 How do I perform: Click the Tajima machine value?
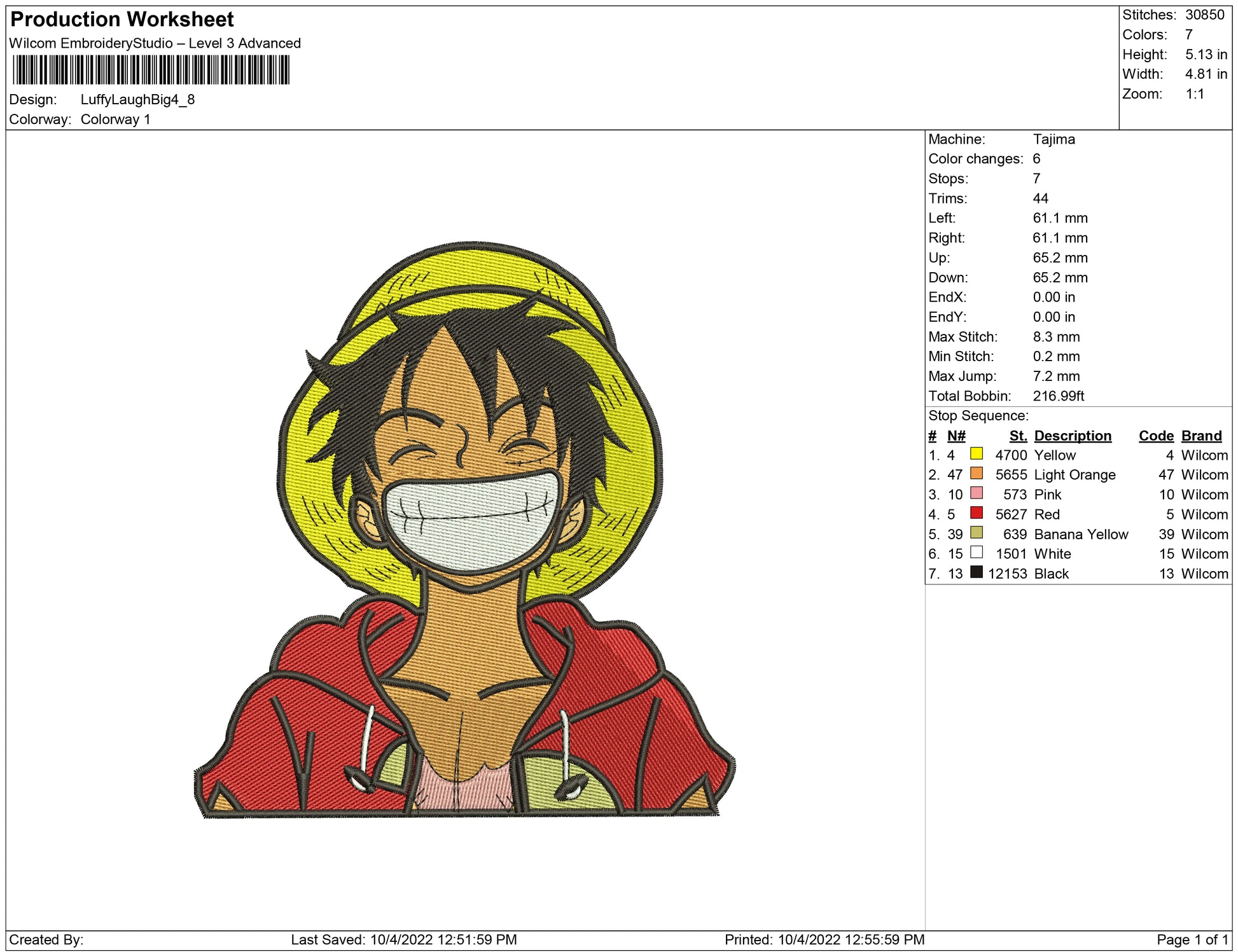[x=1054, y=139]
